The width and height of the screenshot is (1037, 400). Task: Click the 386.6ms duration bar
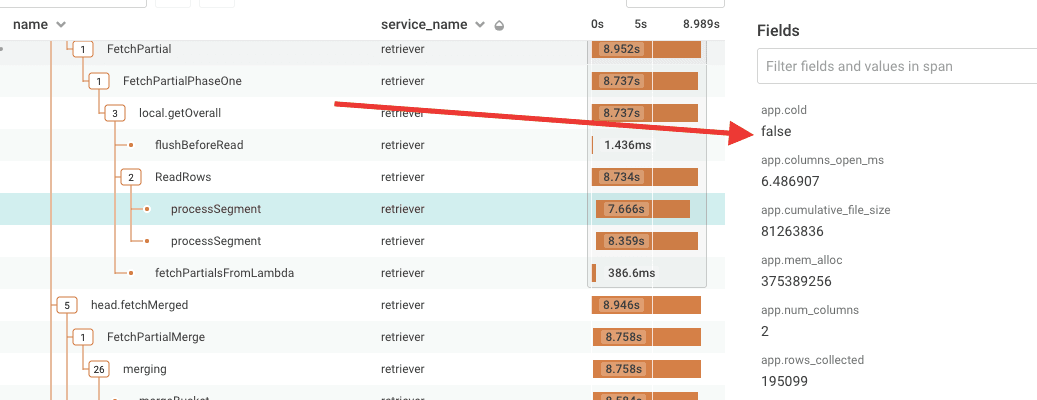(x=594, y=273)
